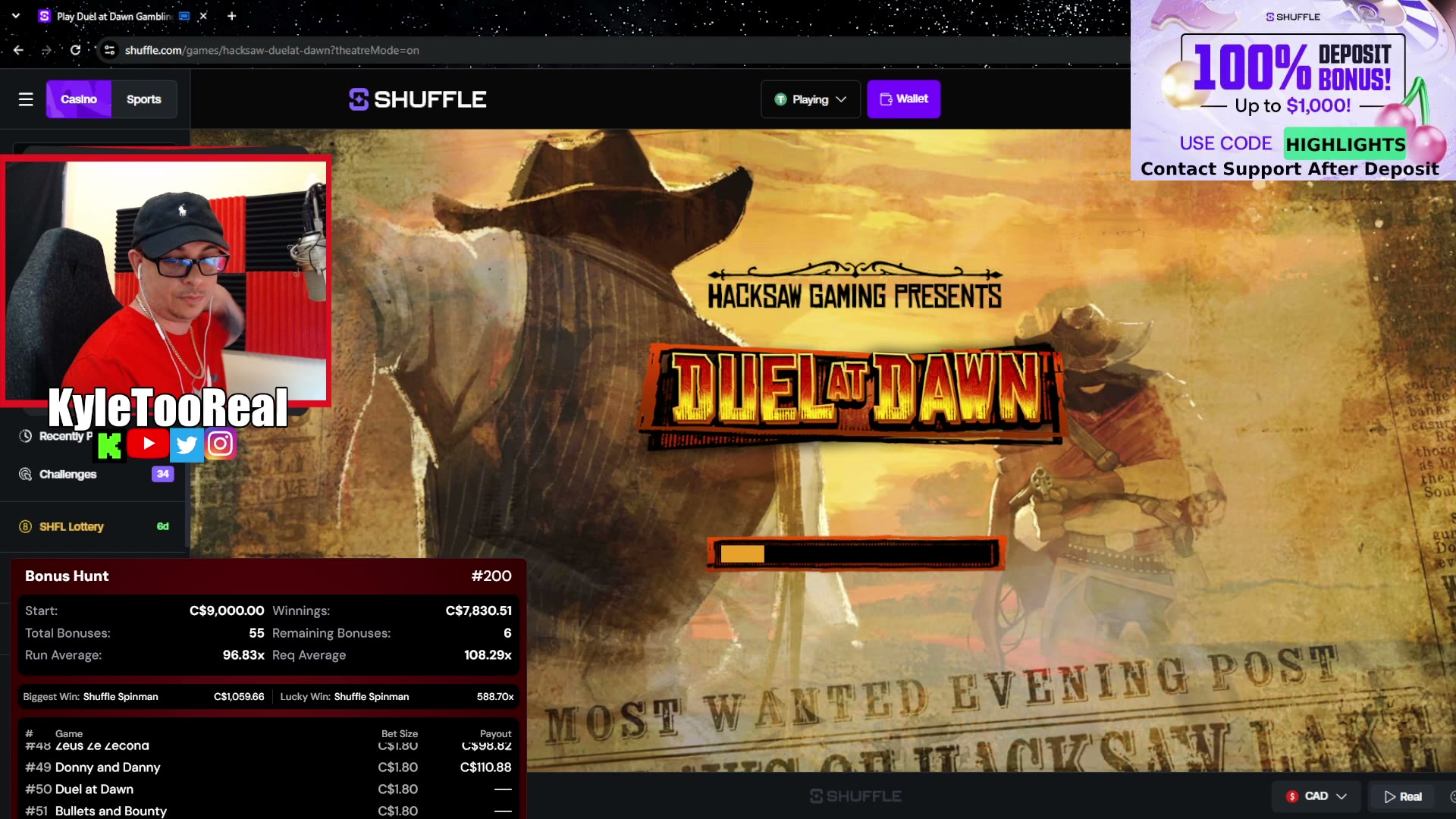Click the browser forward arrow

46,50
